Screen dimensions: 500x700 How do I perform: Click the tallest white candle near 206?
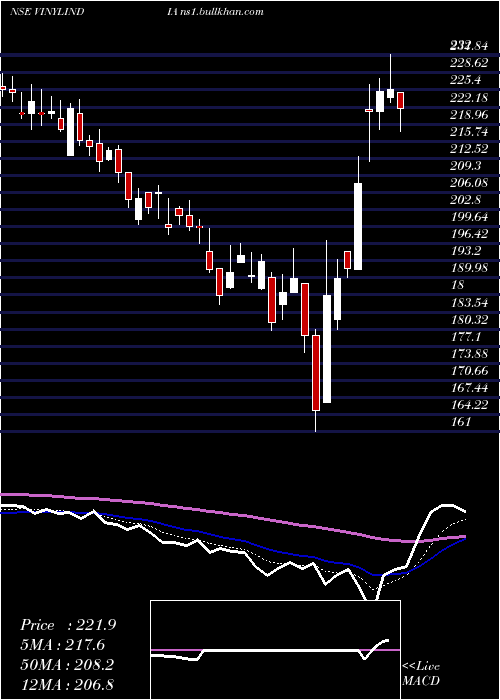point(358,226)
